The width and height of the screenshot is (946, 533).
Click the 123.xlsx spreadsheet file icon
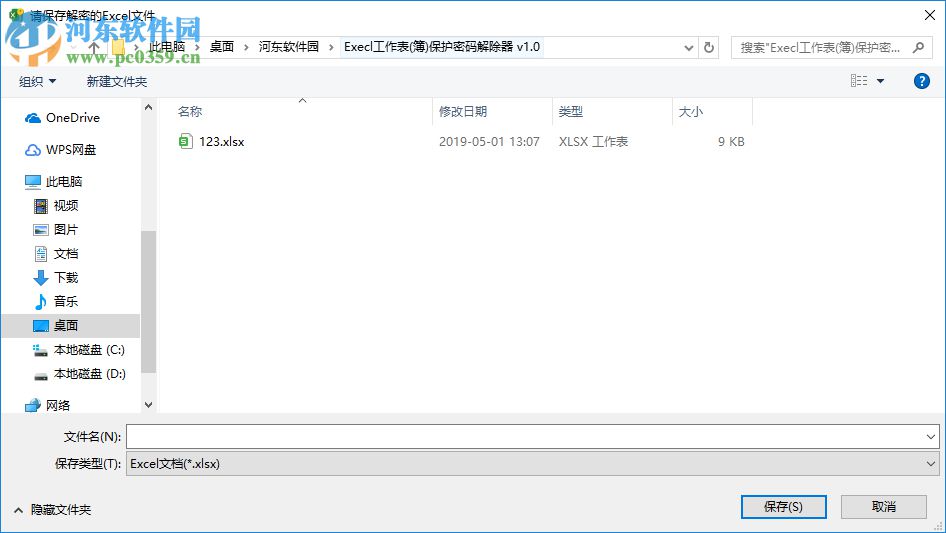(x=185, y=141)
